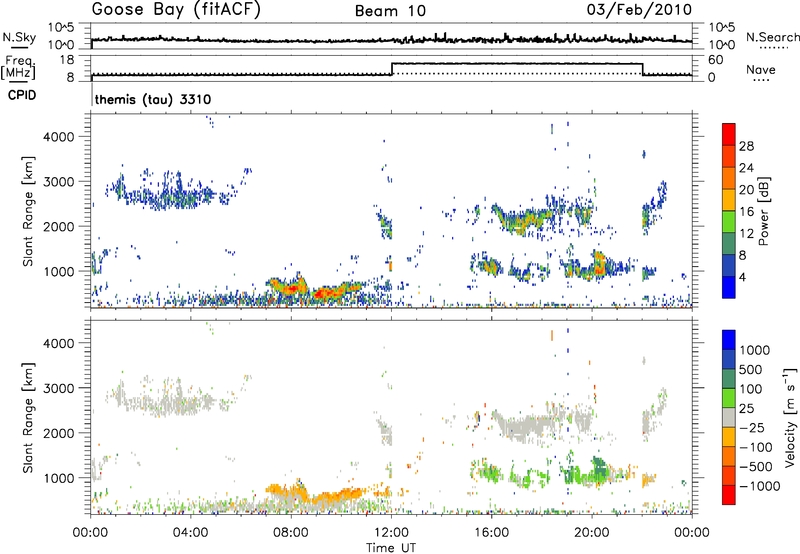Click the 08:00 time tick label
The image size is (800, 554).
291,533
